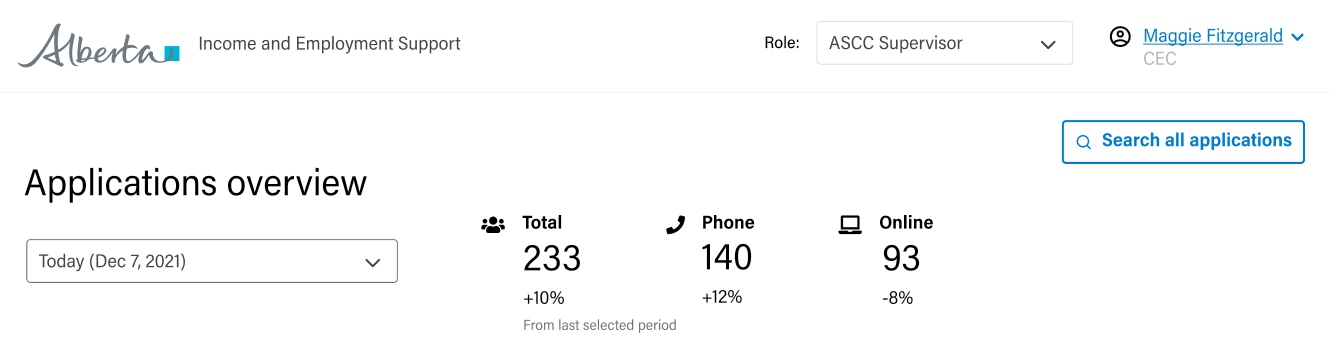This screenshot has height=360, width=1329.
Task: Click the +10% total change indicator
Action: [x=544, y=298]
